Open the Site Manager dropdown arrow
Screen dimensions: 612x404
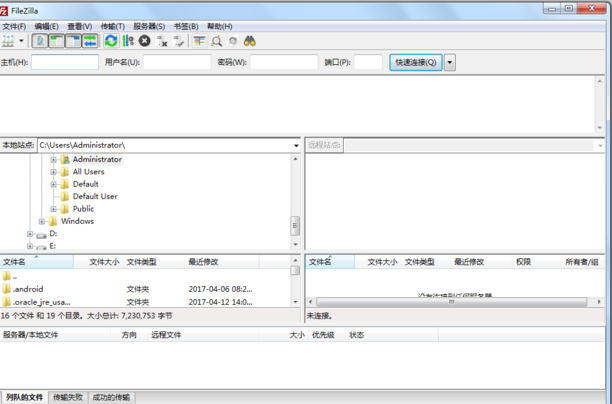pyautogui.click(x=21, y=41)
